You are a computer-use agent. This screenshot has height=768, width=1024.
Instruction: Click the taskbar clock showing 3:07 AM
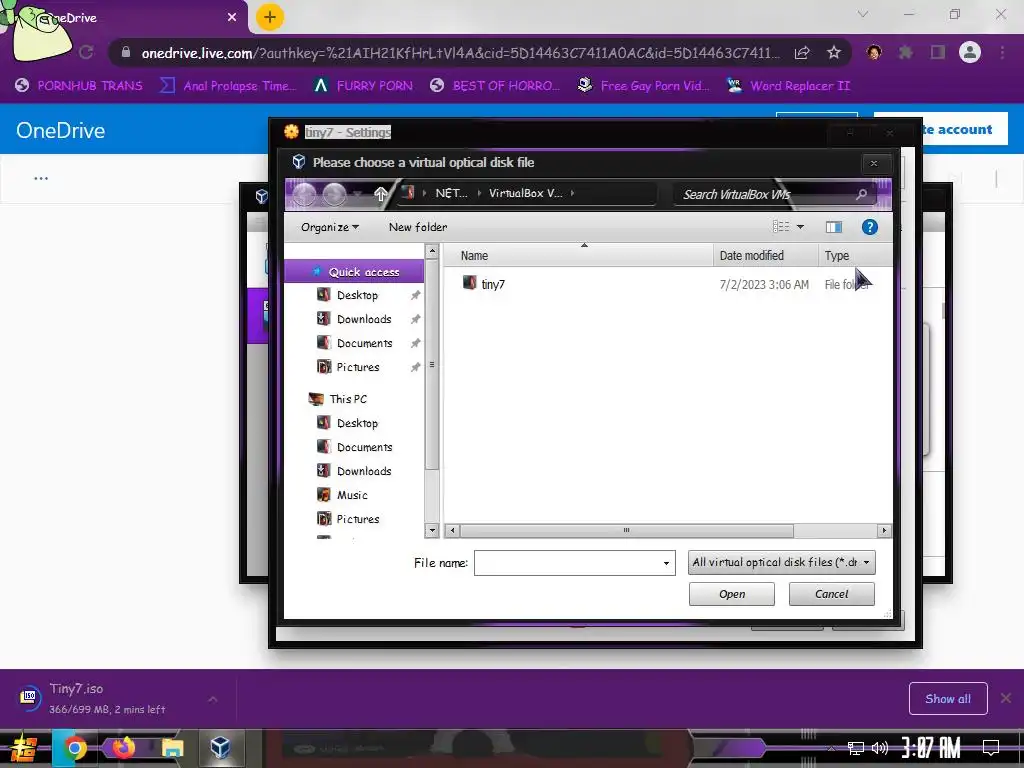click(x=931, y=748)
